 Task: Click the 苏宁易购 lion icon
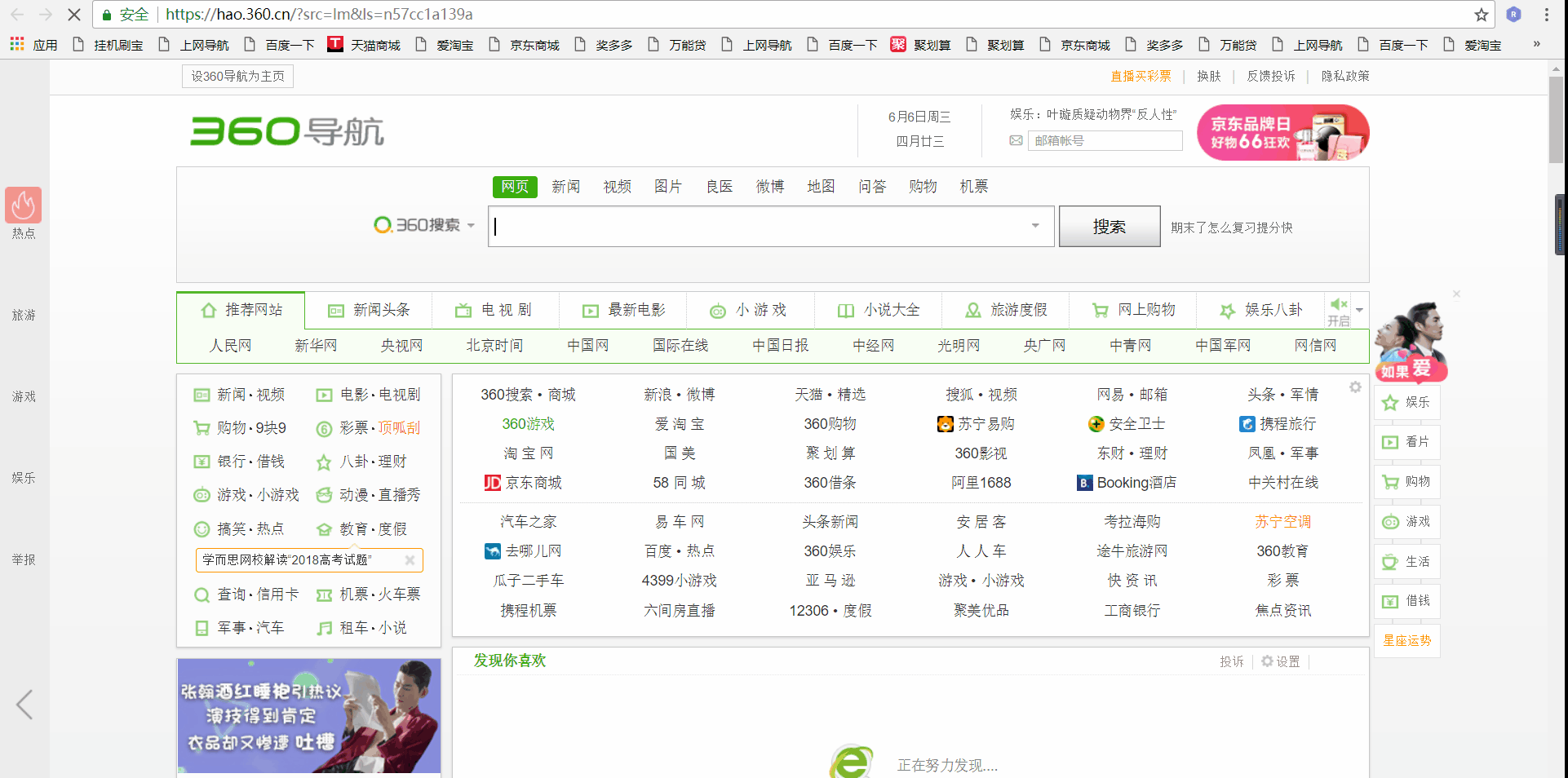click(x=946, y=424)
